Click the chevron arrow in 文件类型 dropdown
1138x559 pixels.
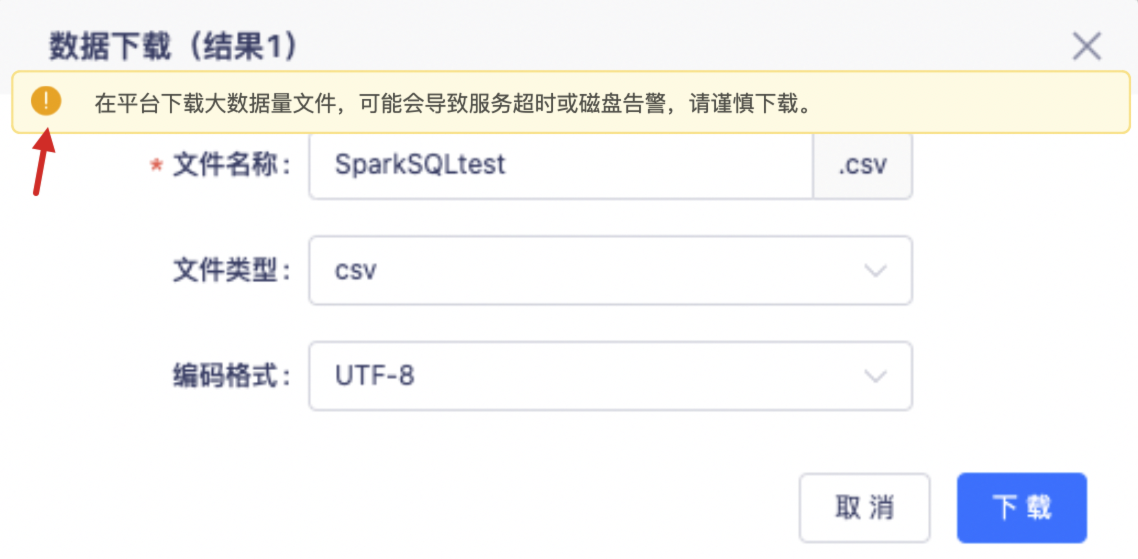pos(876,271)
